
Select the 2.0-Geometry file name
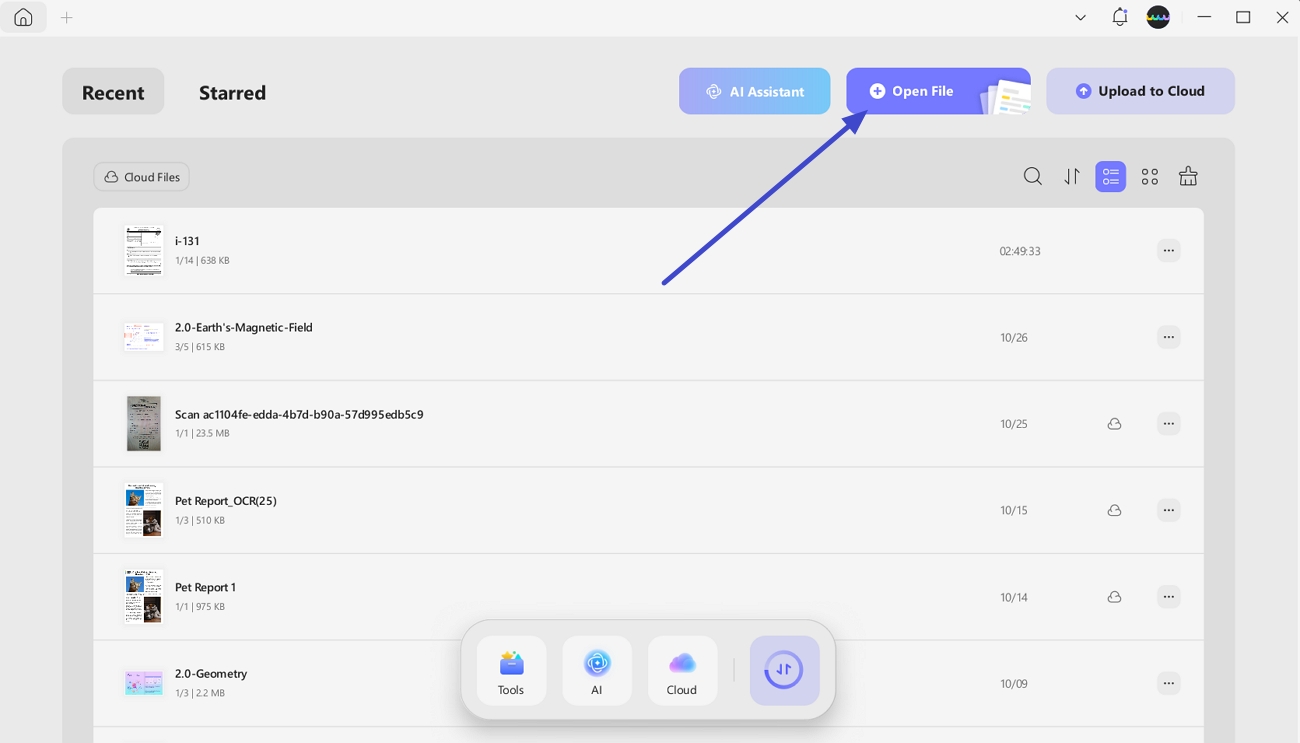pyautogui.click(x=211, y=673)
